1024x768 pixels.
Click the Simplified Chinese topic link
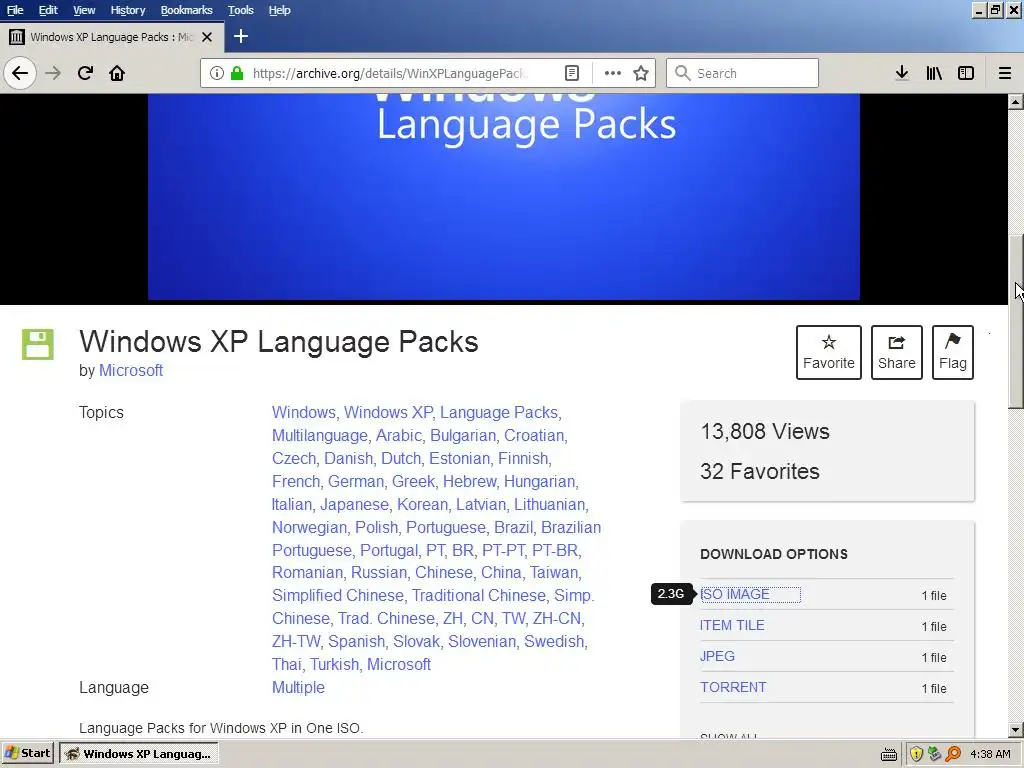(x=338, y=596)
